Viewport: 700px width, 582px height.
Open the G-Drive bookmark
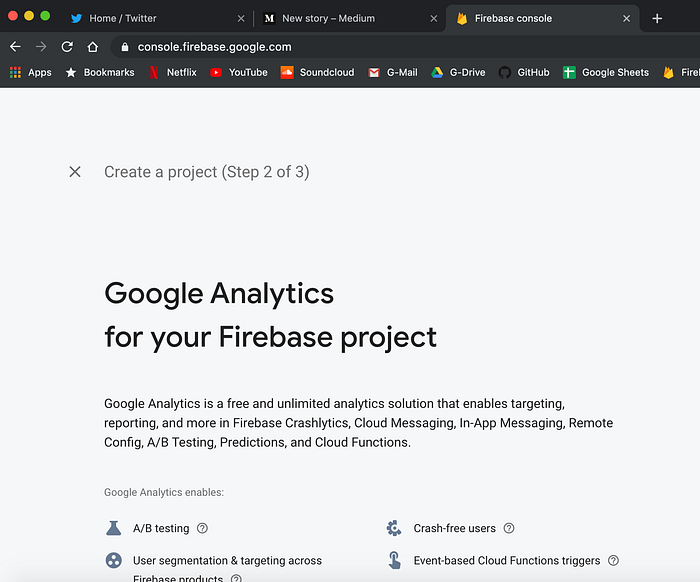pyautogui.click(x=458, y=72)
